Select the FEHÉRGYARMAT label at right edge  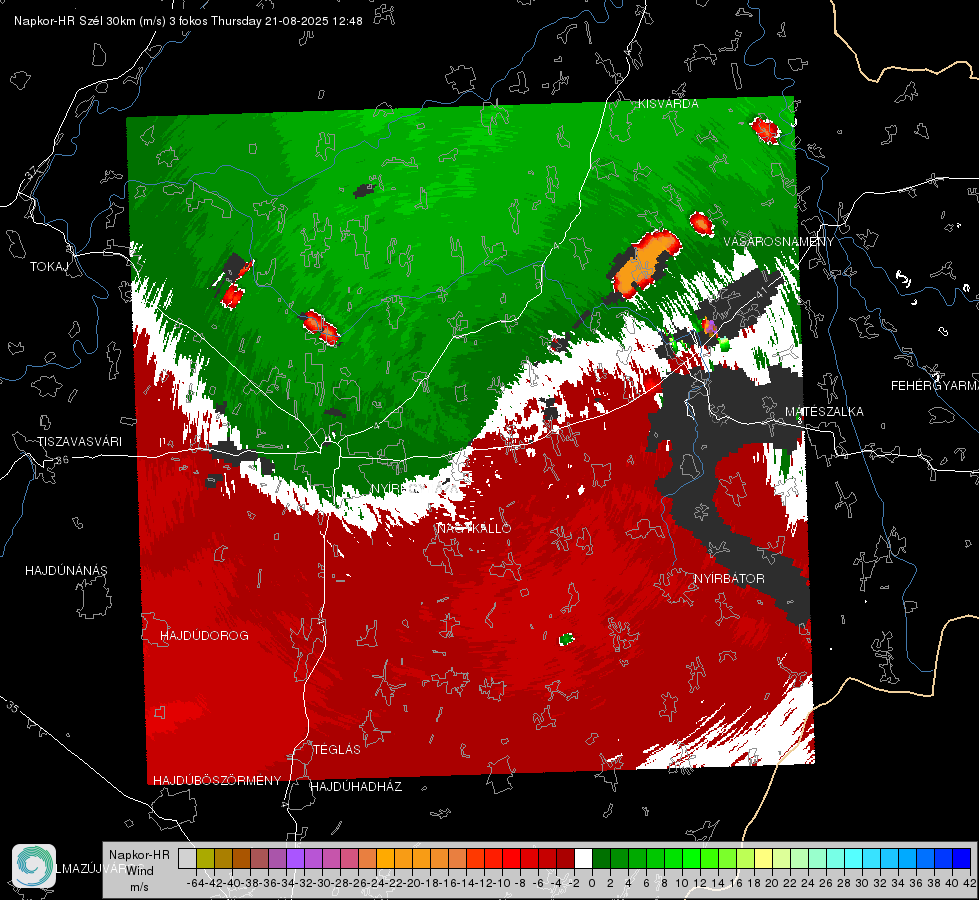[x=934, y=386]
